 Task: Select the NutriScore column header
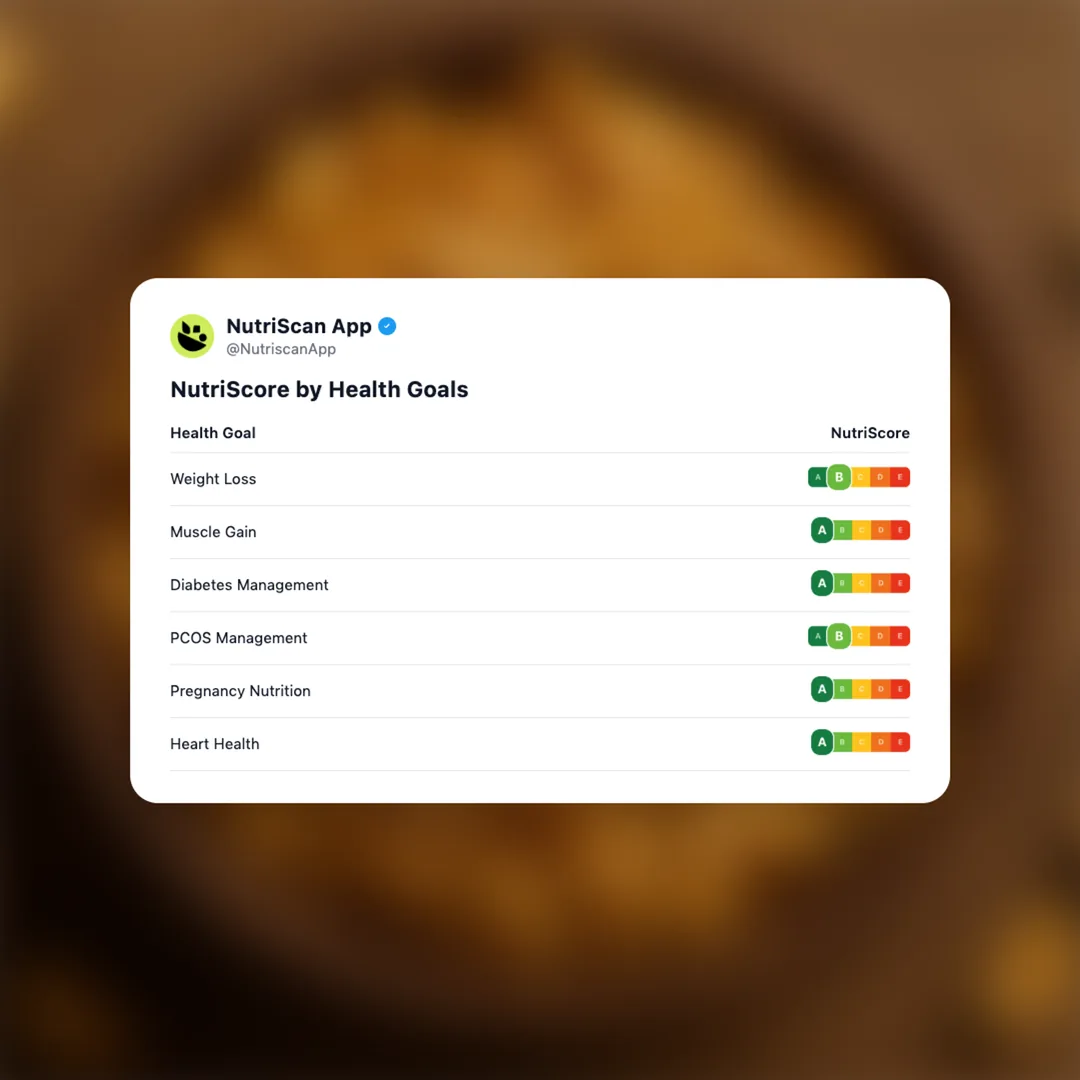(870, 432)
